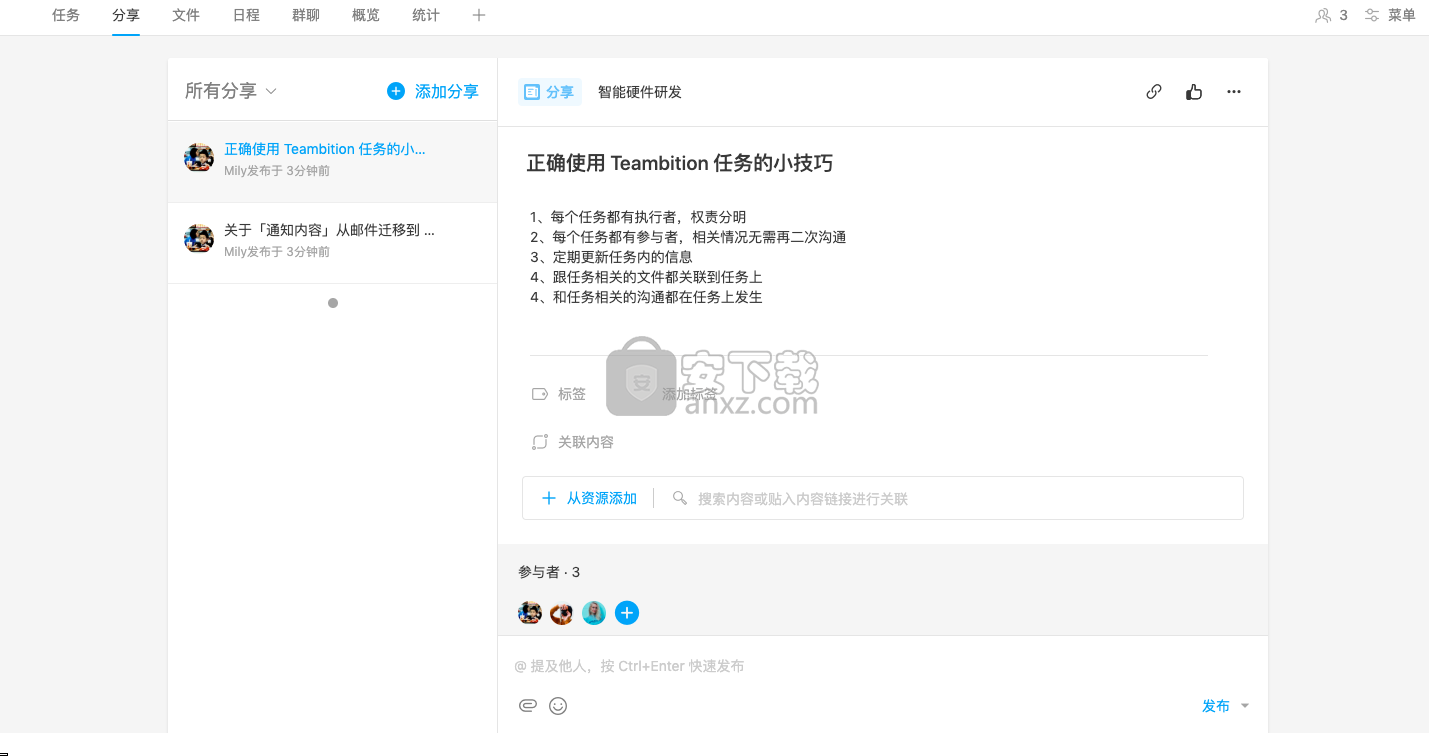Click the search magnifier icon in 关联 field
1429x756 pixels.
680,498
